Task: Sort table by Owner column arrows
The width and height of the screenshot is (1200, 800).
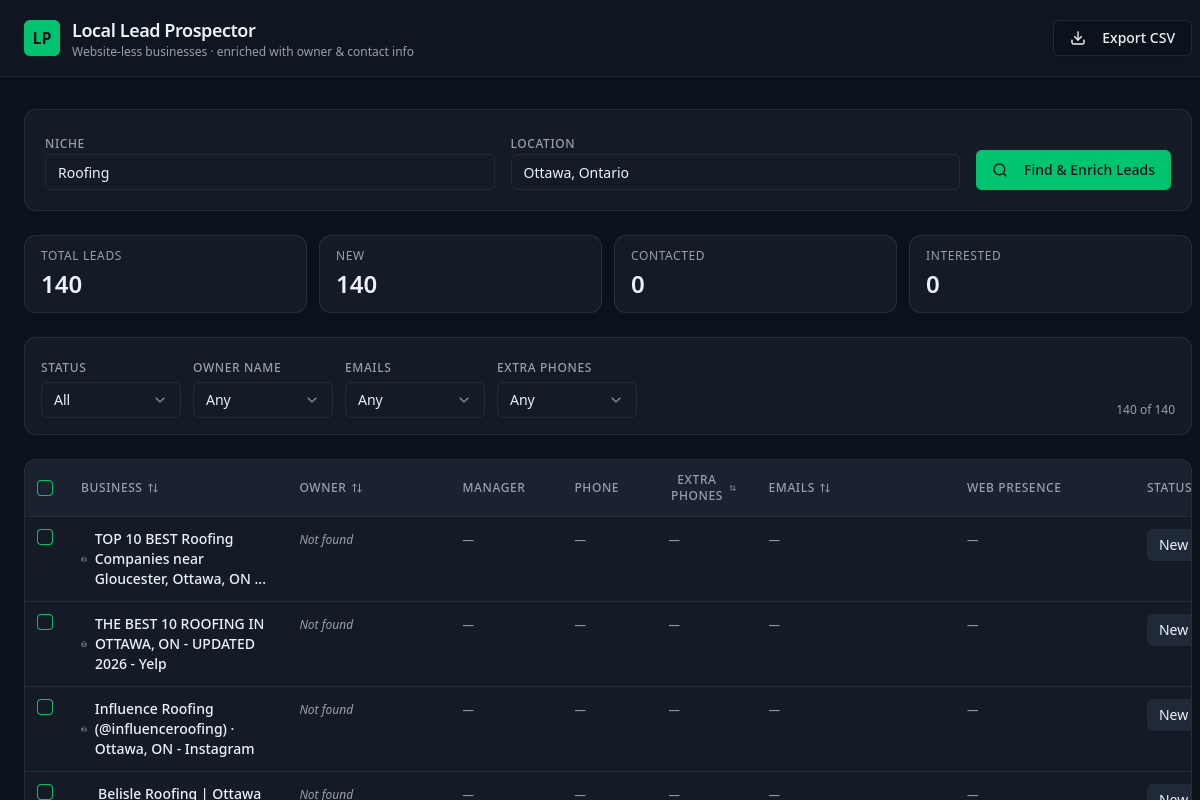Action: click(x=357, y=488)
